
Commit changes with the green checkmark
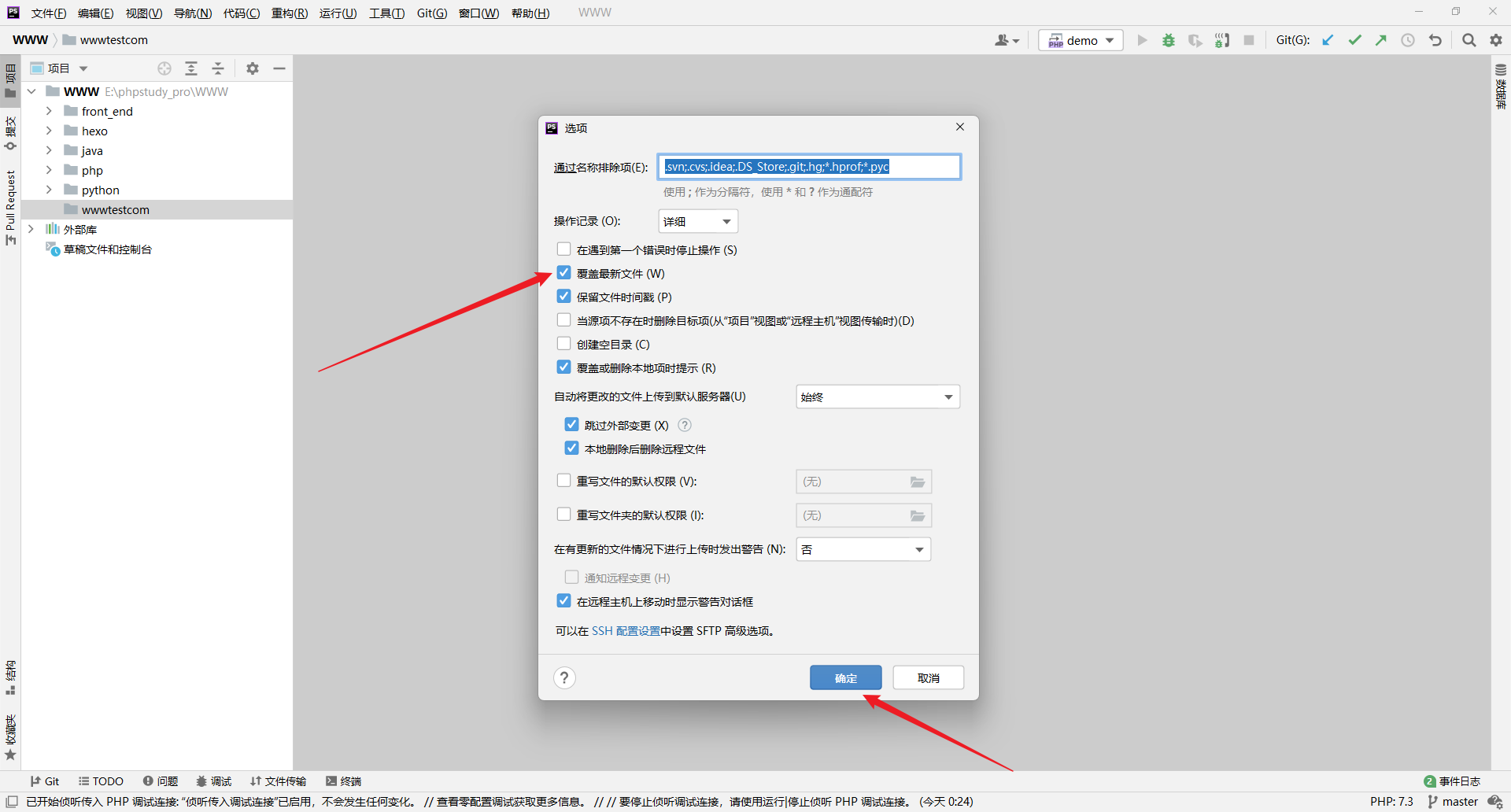[x=1354, y=40]
